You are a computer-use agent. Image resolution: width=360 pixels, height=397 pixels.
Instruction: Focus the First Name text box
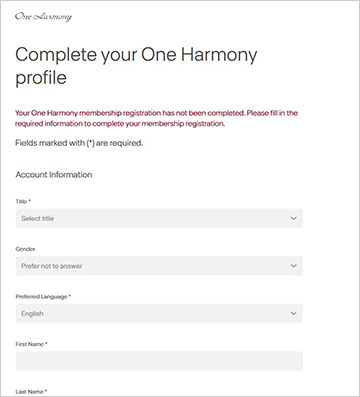[x=159, y=361]
